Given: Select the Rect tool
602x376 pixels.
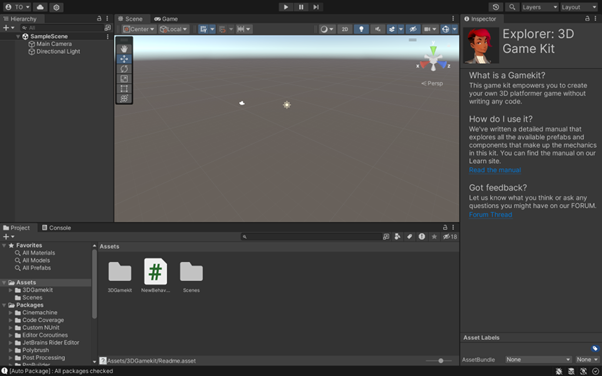Looking at the screenshot, I should (124, 89).
